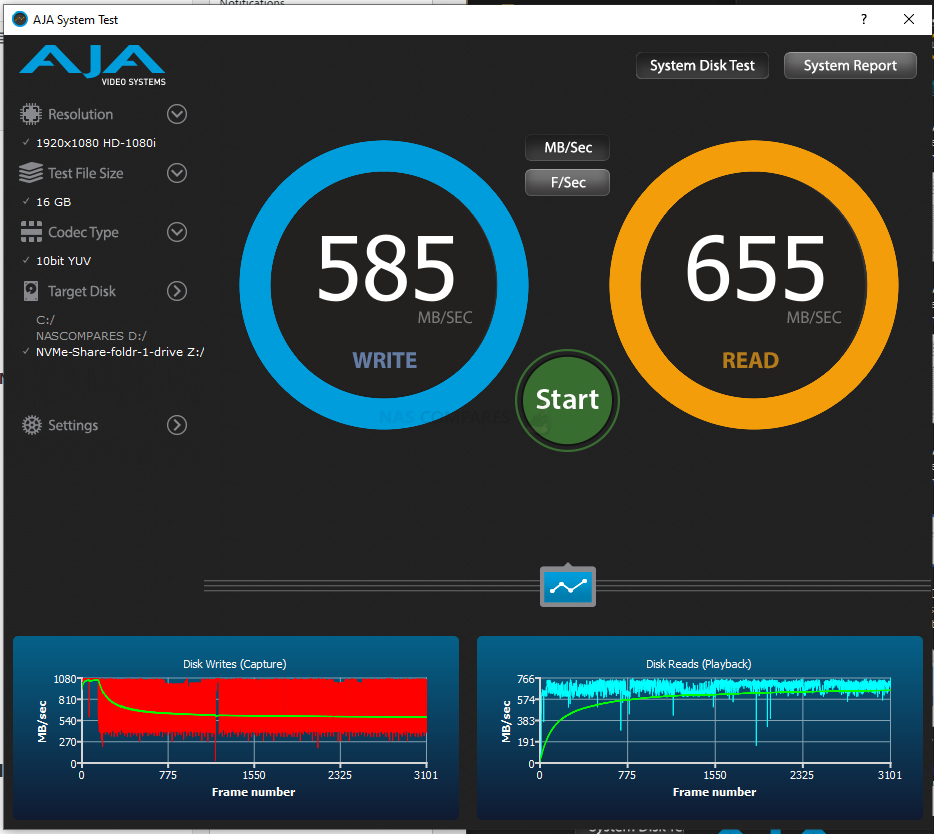Select NVMe-Share-foldr-1-drive Z:/ disk

(120, 352)
